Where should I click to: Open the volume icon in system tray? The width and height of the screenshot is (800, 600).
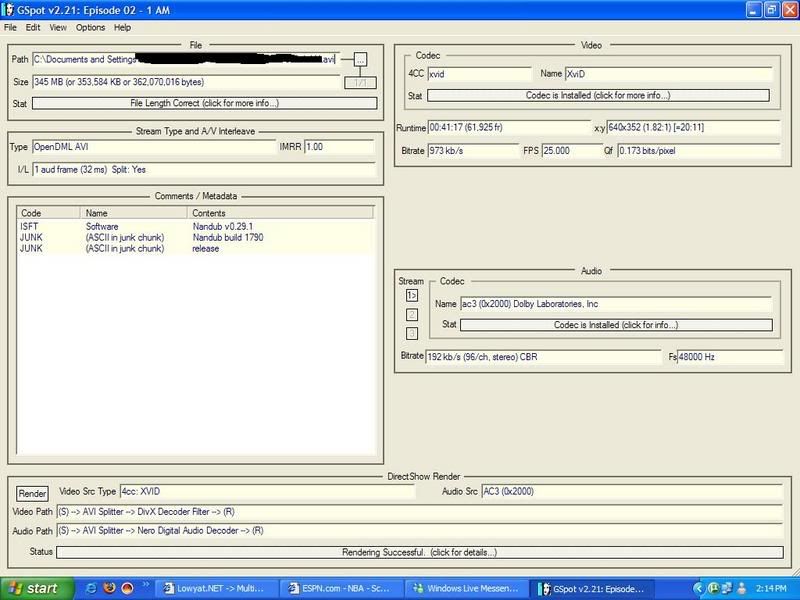pyautogui.click(x=740, y=589)
